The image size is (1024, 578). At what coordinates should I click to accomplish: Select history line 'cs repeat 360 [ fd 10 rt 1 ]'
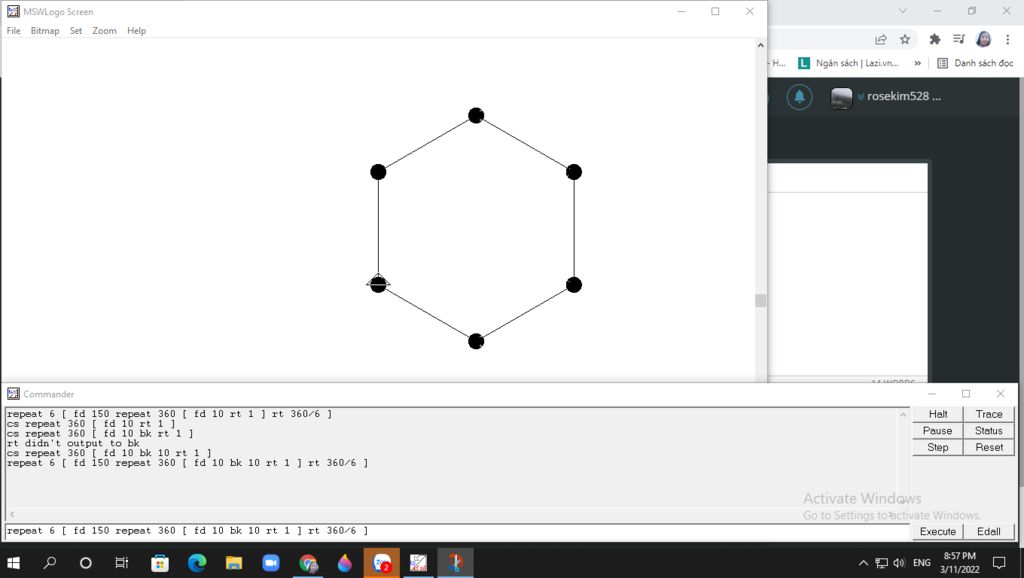tap(91, 424)
